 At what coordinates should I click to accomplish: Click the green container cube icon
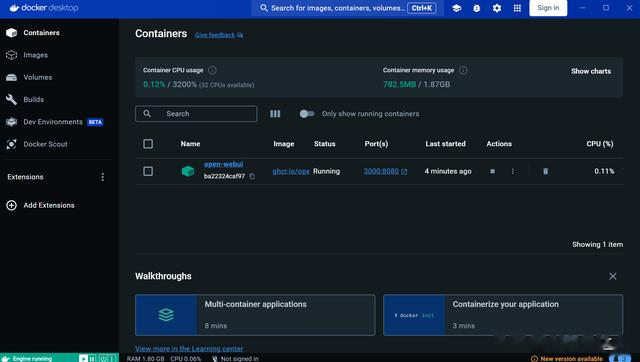point(188,171)
